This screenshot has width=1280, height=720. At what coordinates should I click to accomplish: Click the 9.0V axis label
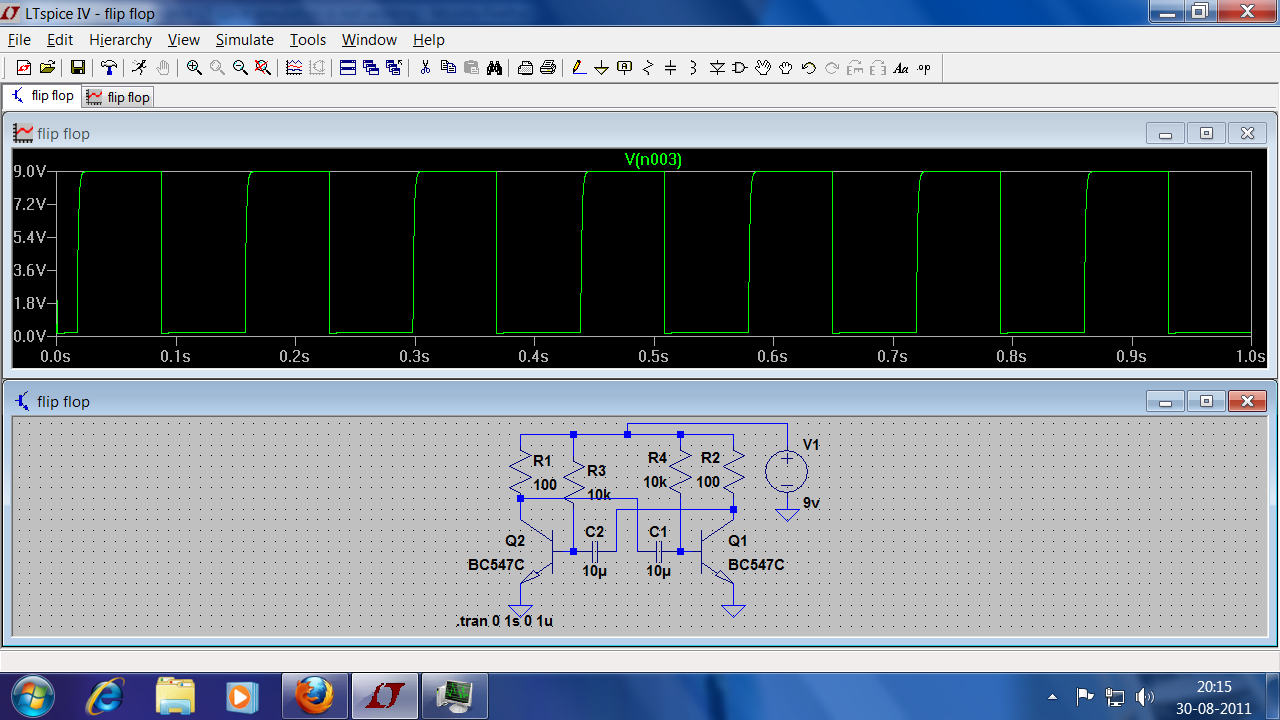point(29,171)
